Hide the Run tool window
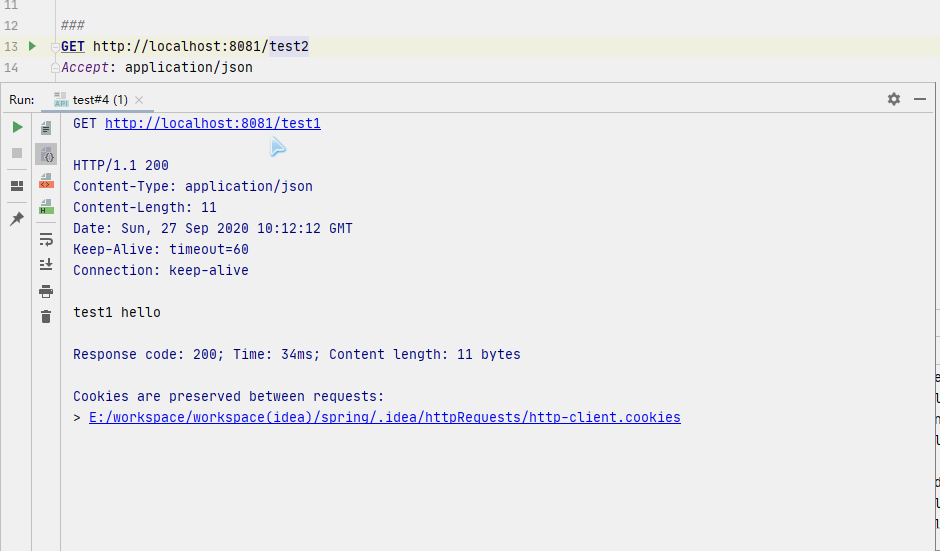 tap(919, 99)
